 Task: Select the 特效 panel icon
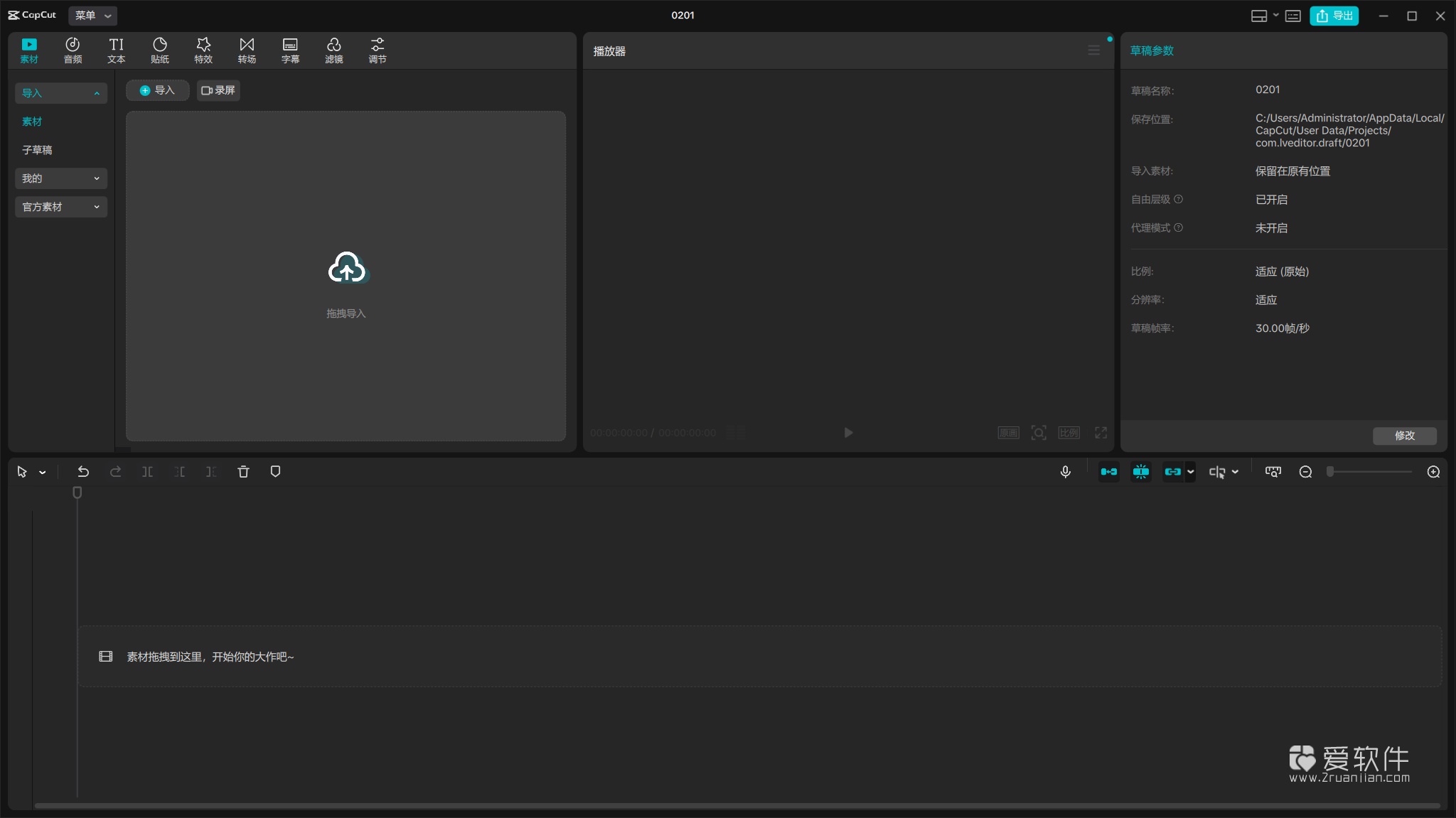tap(203, 49)
